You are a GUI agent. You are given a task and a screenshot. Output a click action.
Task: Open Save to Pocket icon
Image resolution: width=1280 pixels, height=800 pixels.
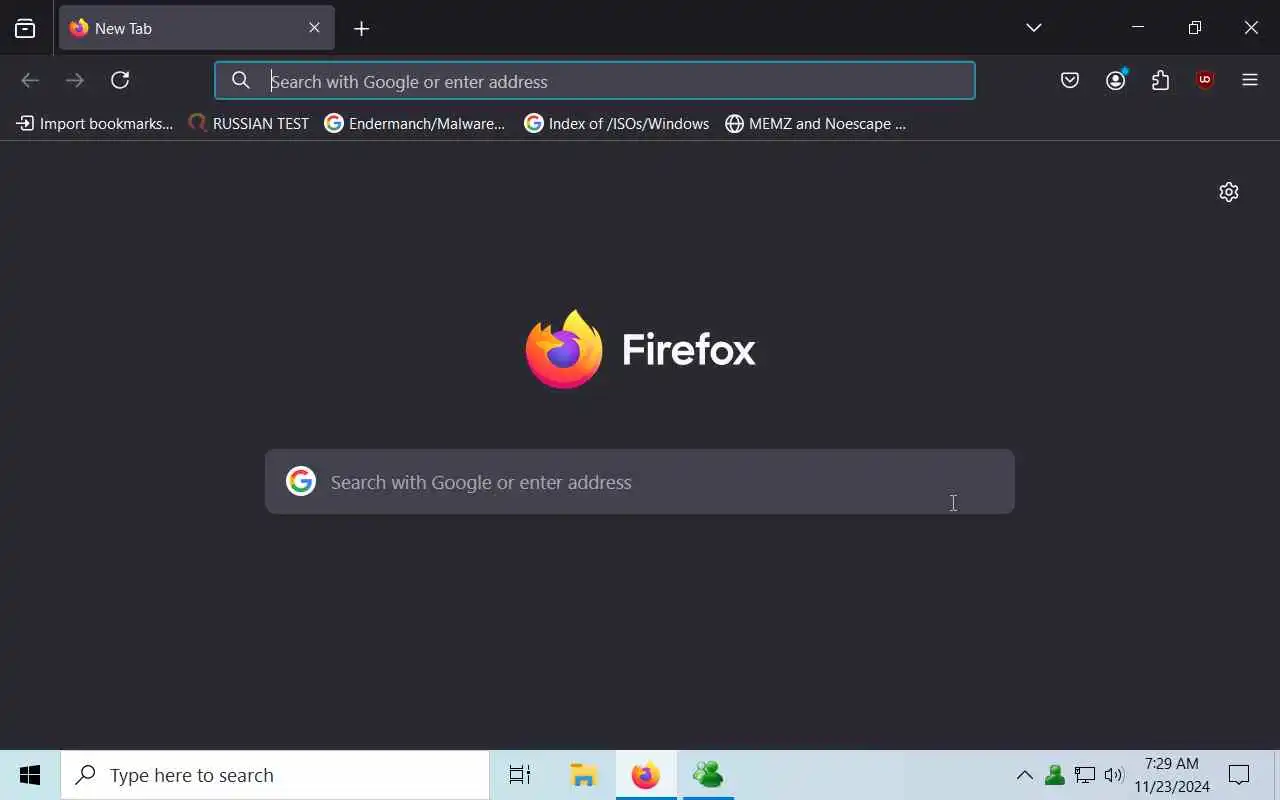(x=1070, y=81)
